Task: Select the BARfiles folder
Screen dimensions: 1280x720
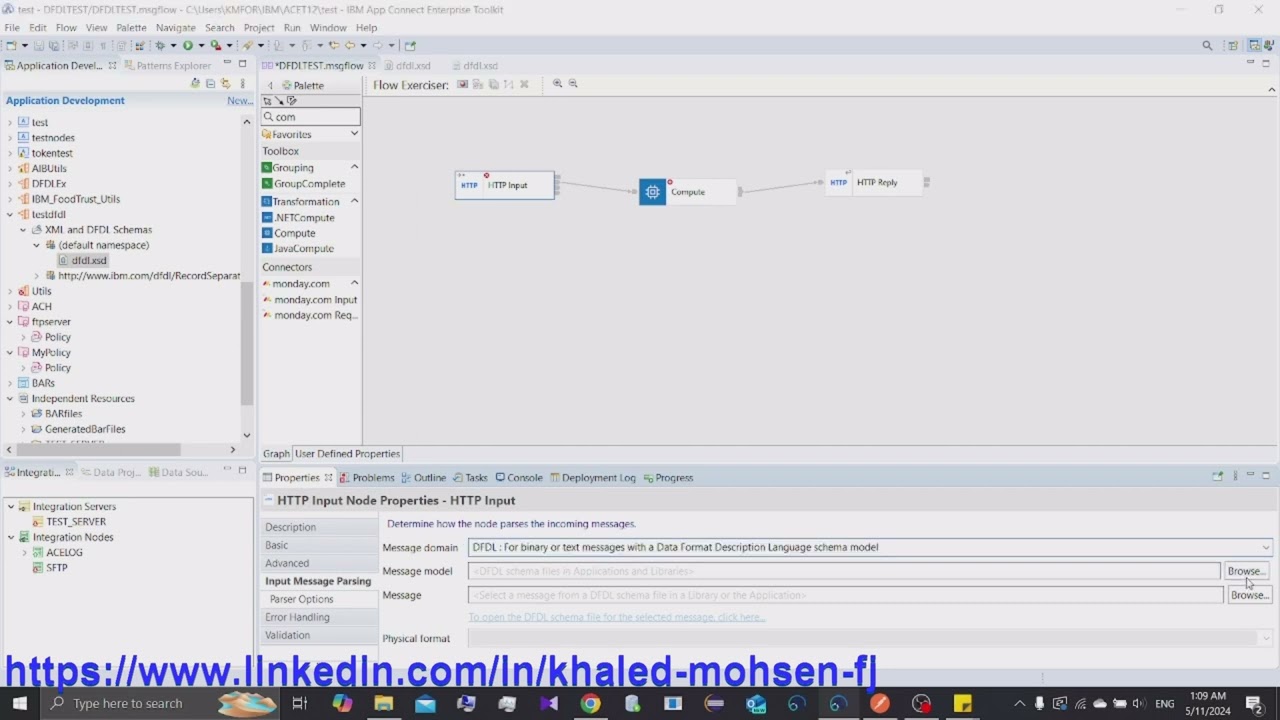Action: click(63, 414)
